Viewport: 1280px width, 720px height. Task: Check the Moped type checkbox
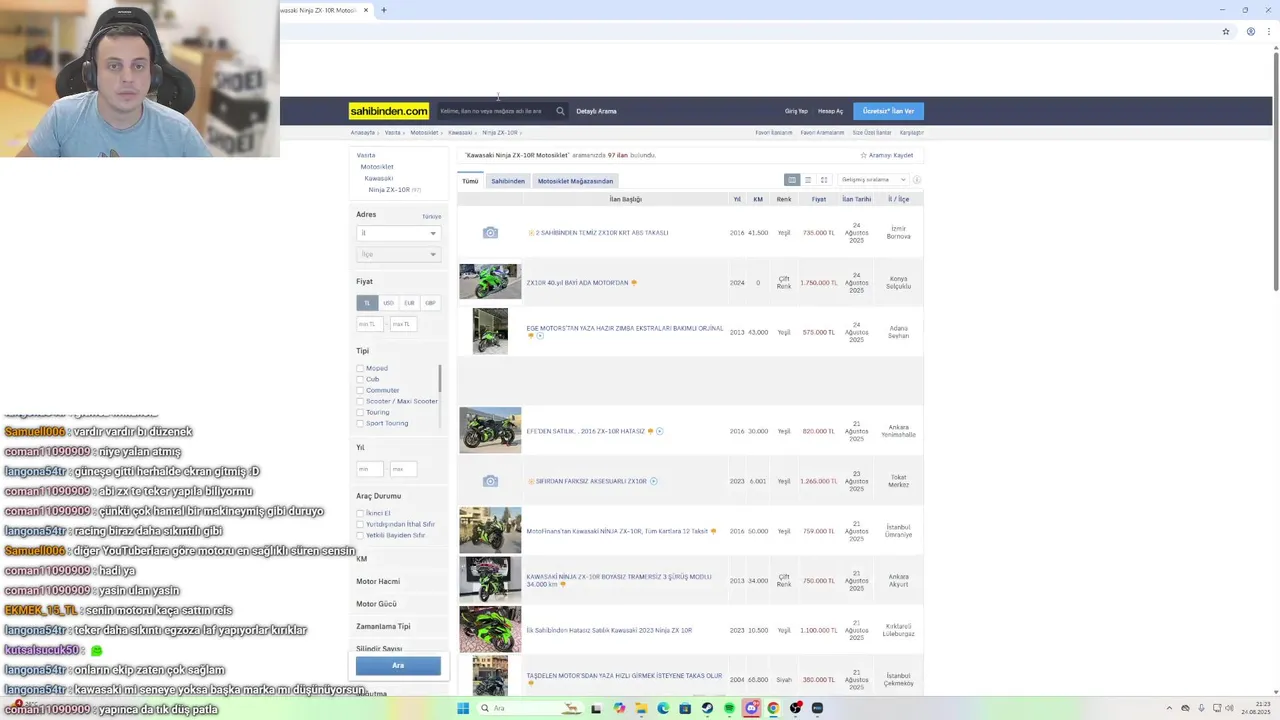click(x=360, y=368)
